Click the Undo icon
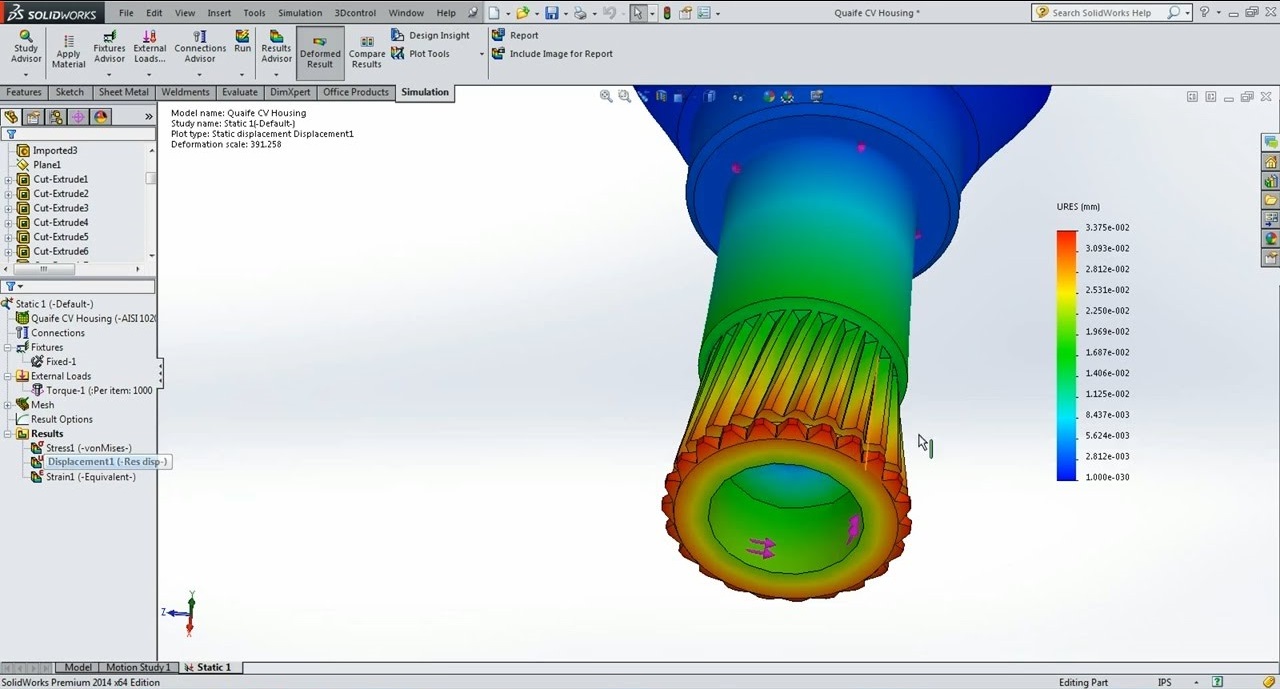 click(609, 13)
